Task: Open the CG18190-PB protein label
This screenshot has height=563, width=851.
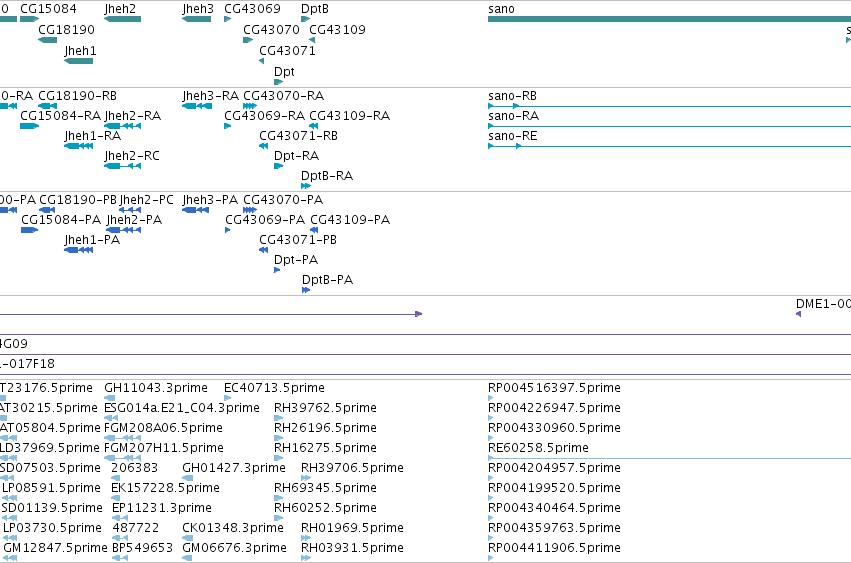Action: pyautogui.click(x=78, y=200)
